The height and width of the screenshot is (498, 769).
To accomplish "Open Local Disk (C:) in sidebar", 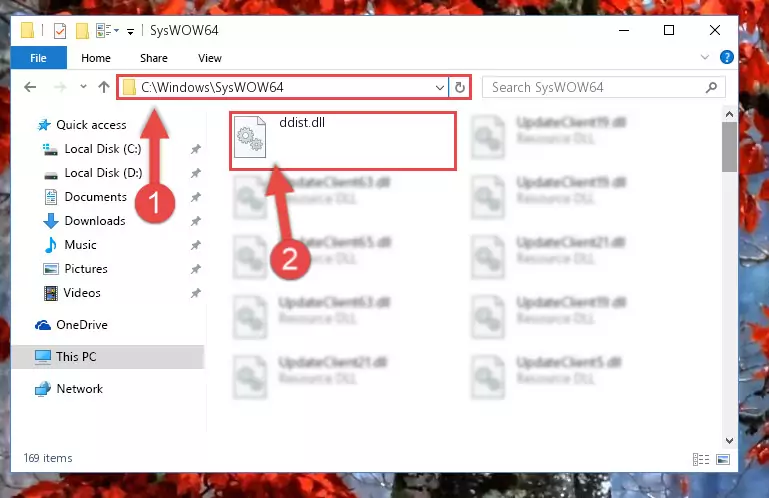I will coord(103,149).
